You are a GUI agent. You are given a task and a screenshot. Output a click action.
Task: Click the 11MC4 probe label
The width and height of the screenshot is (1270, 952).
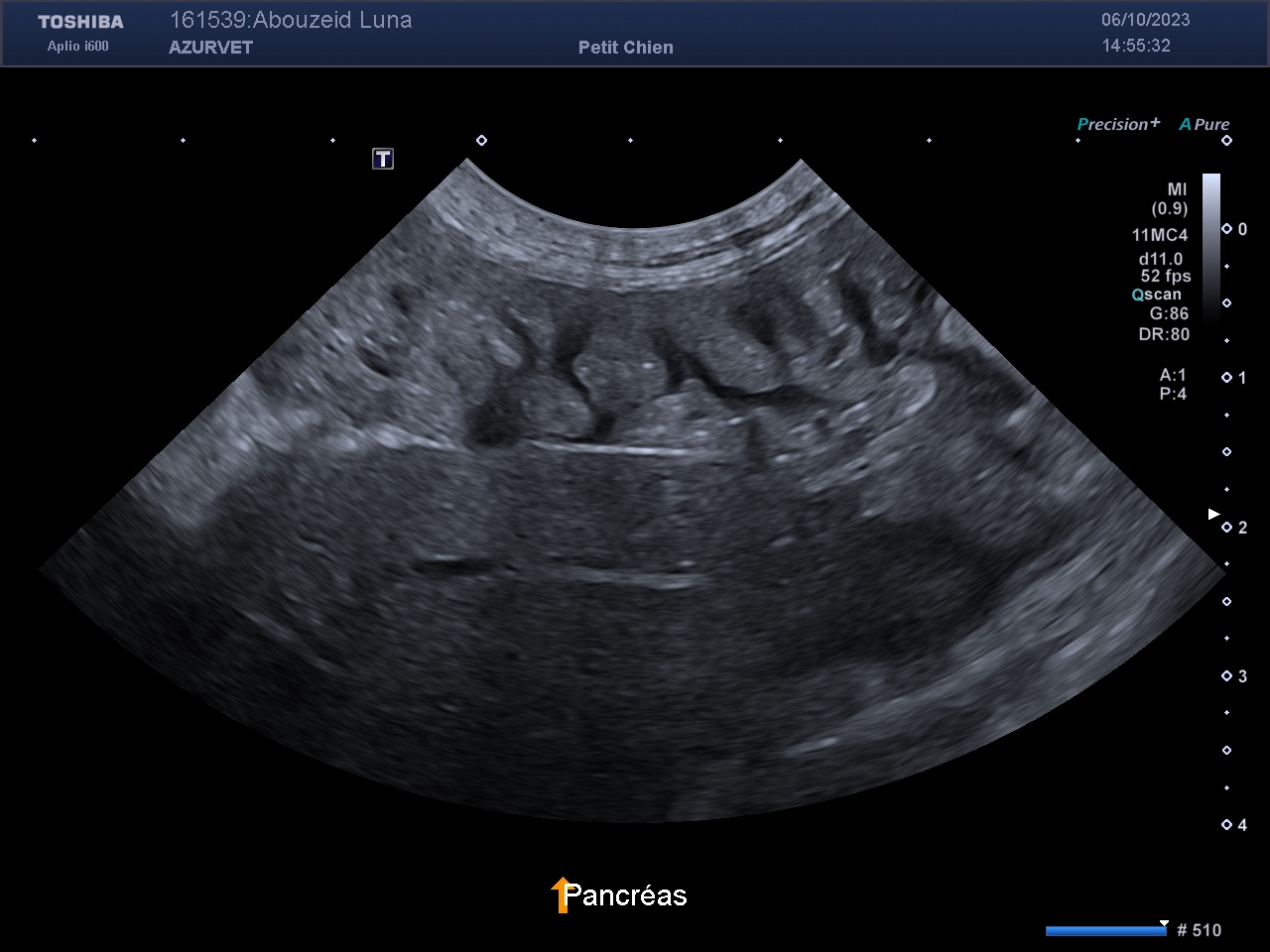pyautogui.click(x=1159, y=235)
